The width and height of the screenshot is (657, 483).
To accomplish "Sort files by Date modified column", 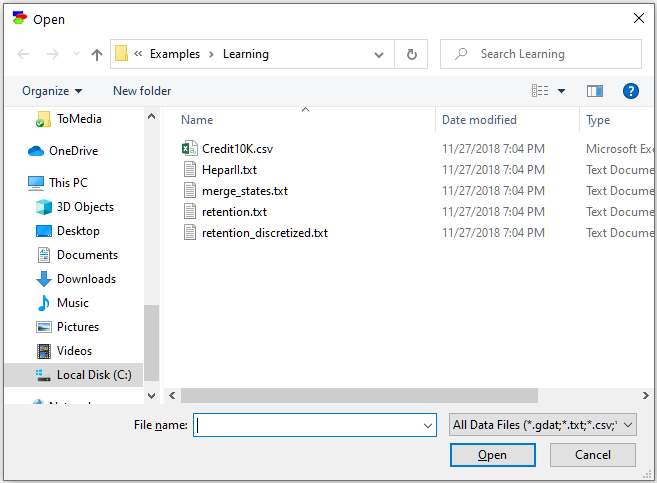I will coord(479,120).
